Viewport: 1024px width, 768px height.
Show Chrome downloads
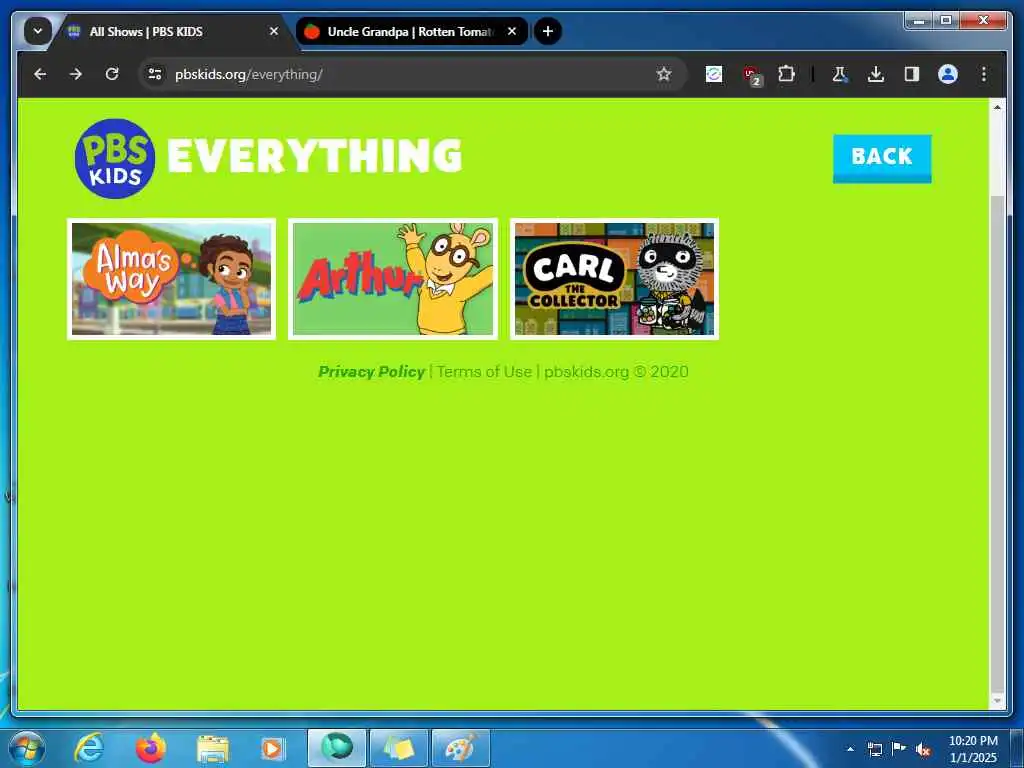[x=876, y=74]
